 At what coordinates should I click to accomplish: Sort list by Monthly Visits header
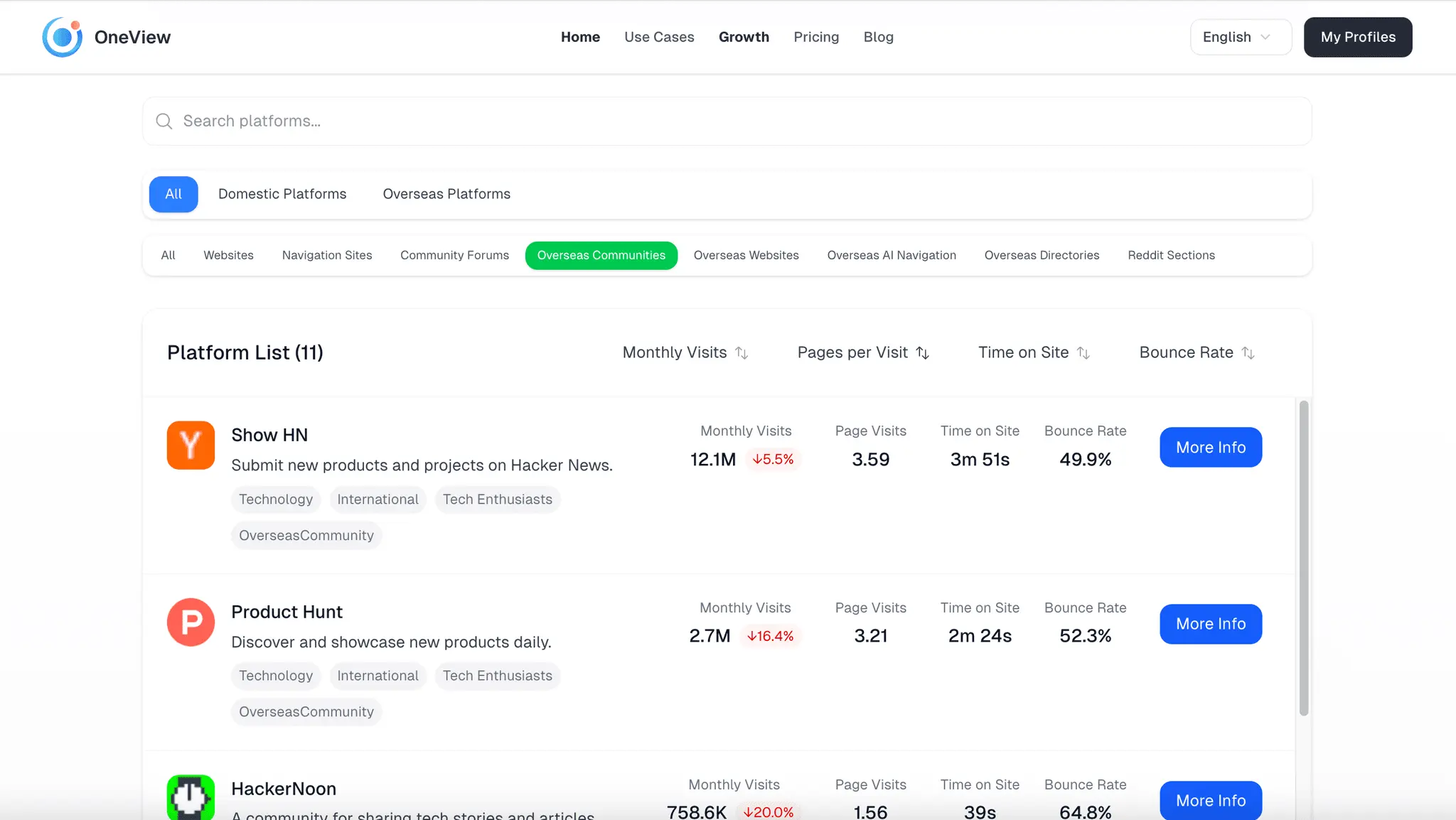[685, 352]
